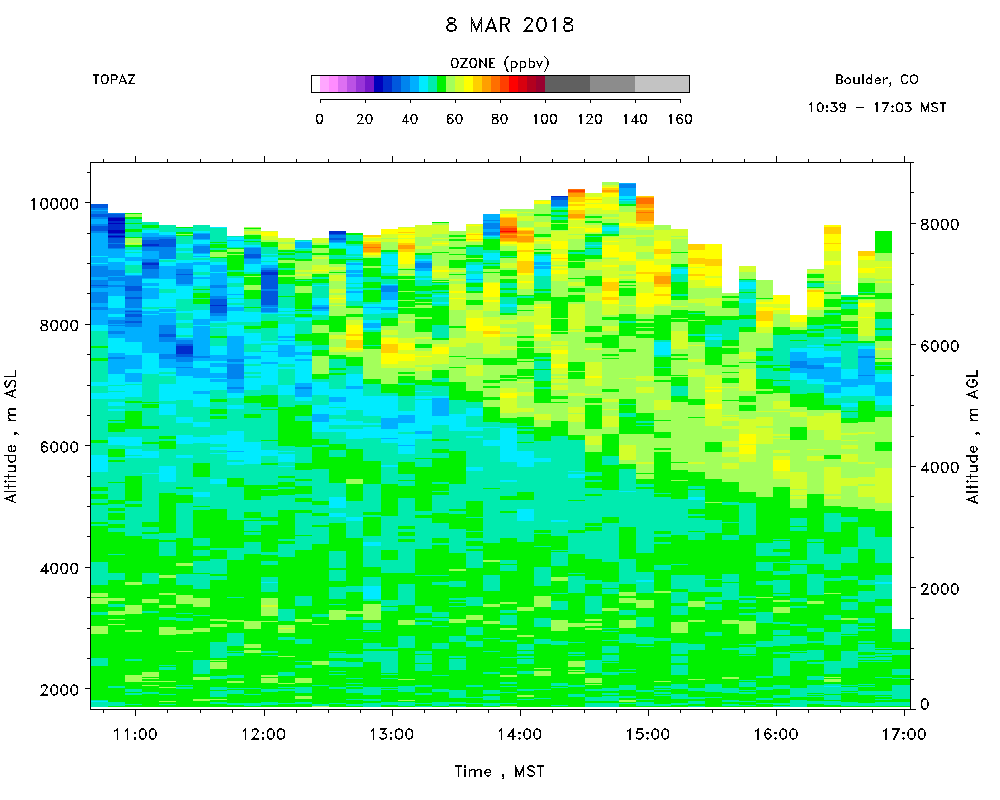Click the 'Altitude , m AGL' axis title

(x=972, y=436)
